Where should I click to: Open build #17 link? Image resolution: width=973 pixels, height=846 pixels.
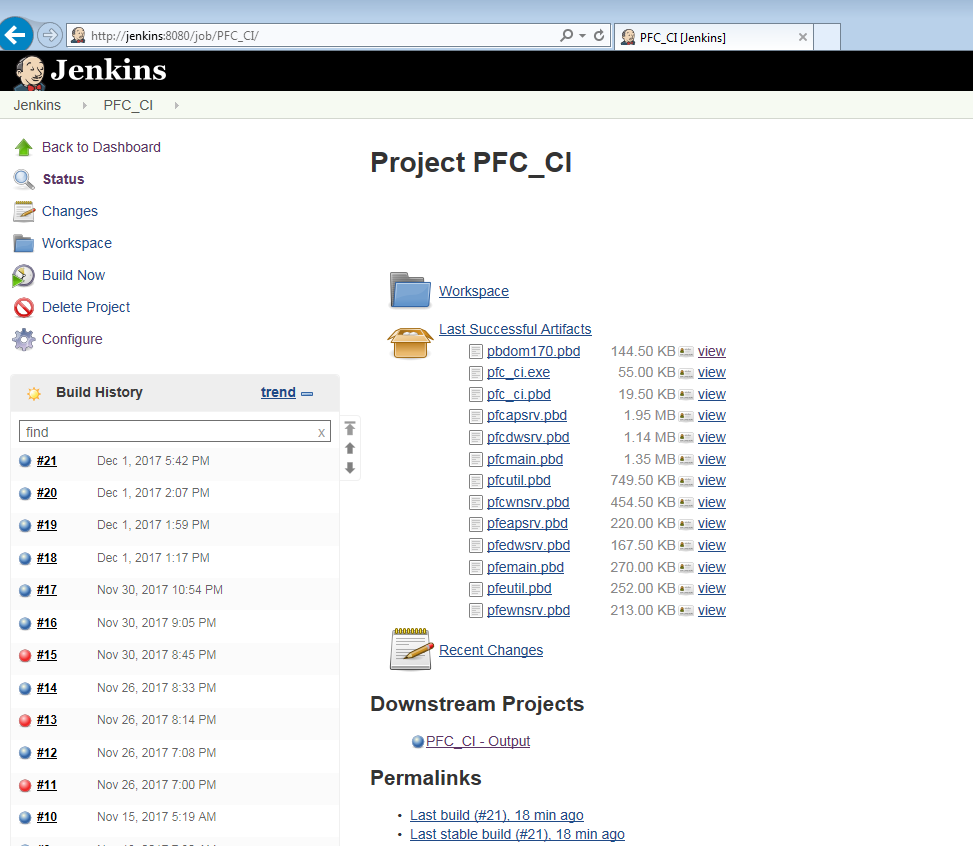click(x=47, y=590)
